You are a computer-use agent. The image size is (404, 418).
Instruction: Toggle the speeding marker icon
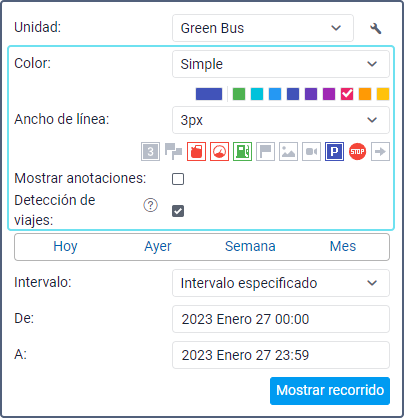coord(219,152)
